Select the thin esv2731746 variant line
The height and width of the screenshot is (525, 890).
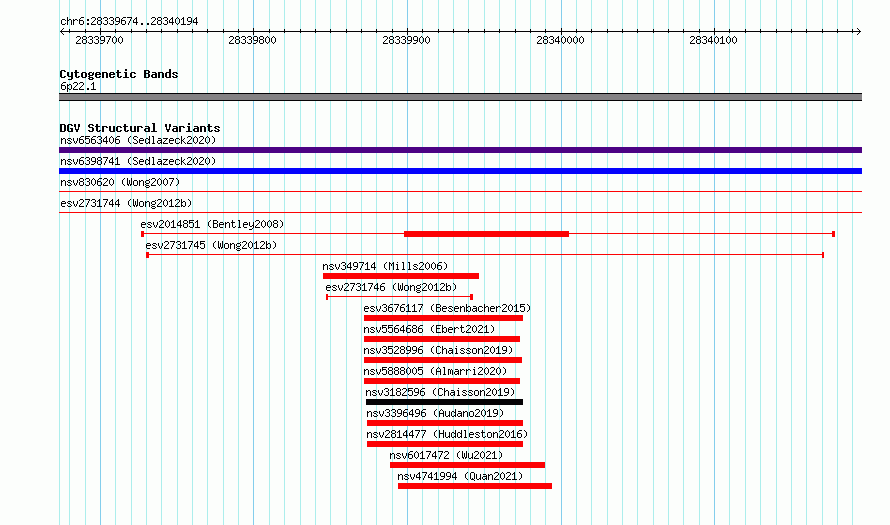(400, 297)
